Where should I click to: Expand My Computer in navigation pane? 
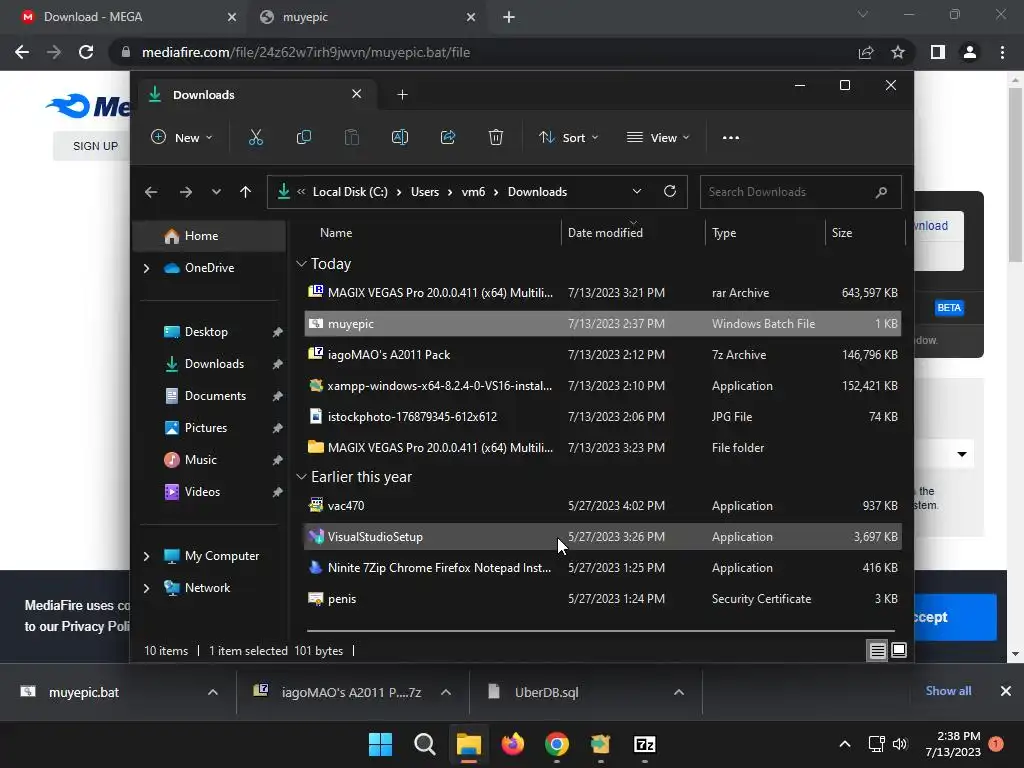click(x=146, y=556)
